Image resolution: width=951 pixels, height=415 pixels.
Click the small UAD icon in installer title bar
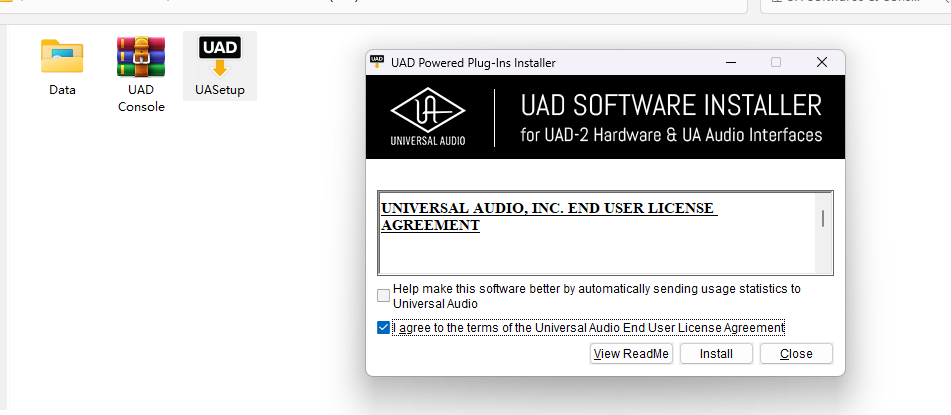(x=377, y=61)
